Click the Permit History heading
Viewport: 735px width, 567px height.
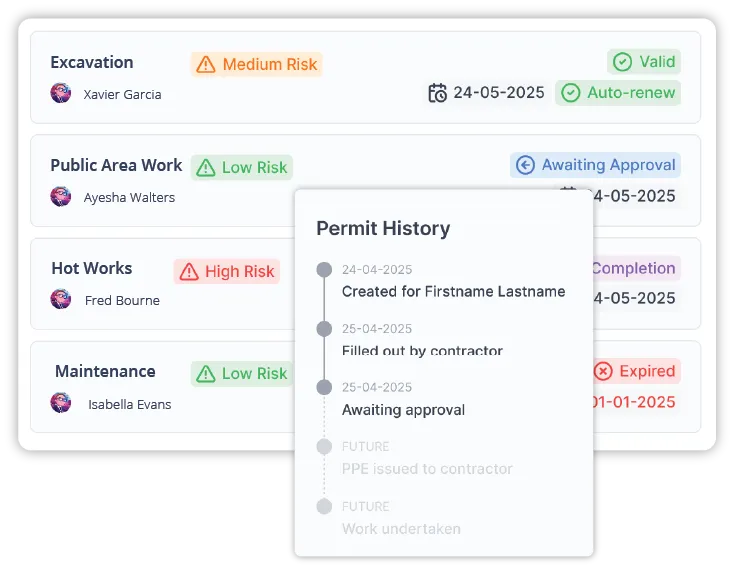[383, 229]
